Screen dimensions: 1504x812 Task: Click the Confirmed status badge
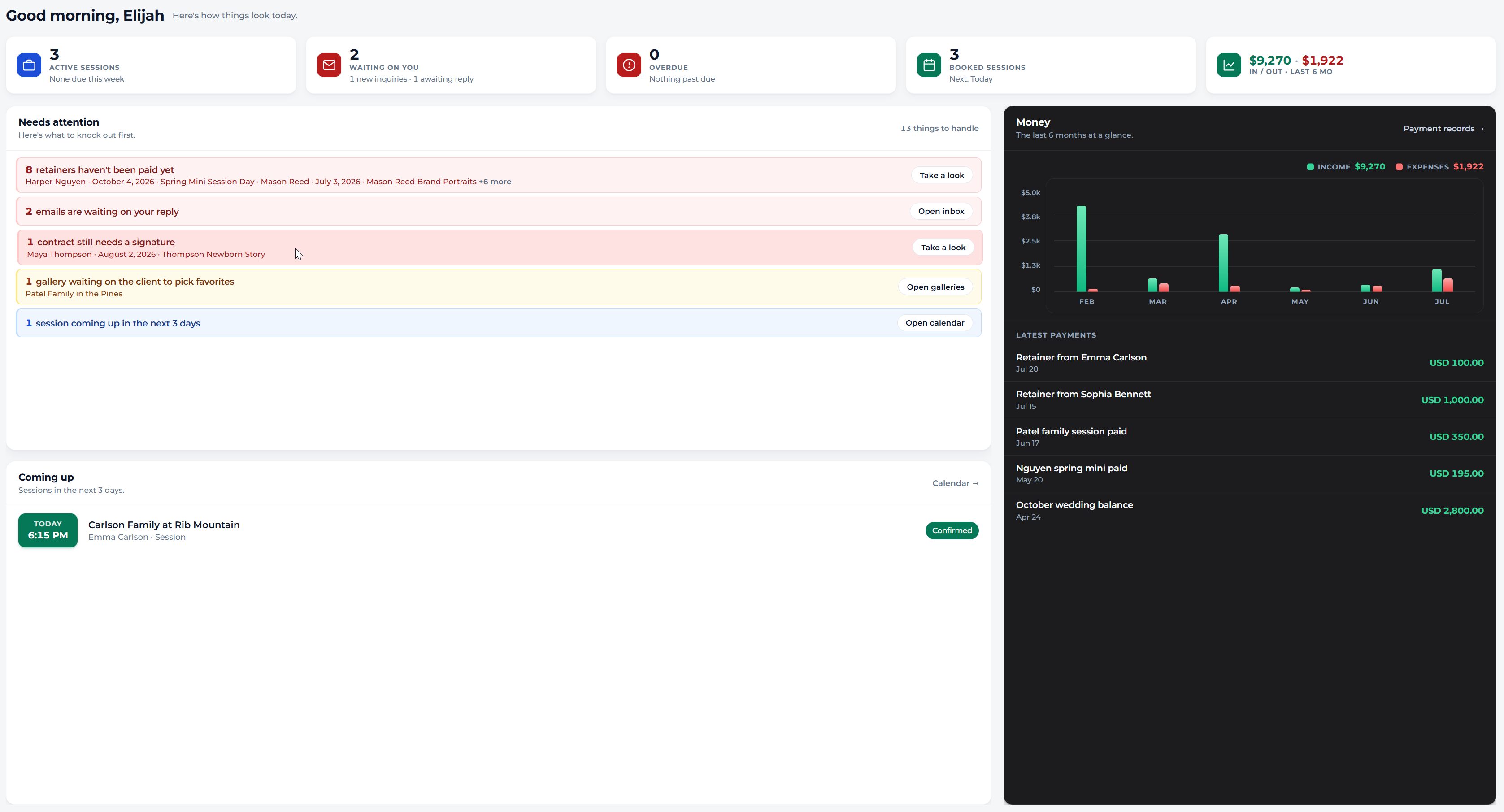(952, 530)
